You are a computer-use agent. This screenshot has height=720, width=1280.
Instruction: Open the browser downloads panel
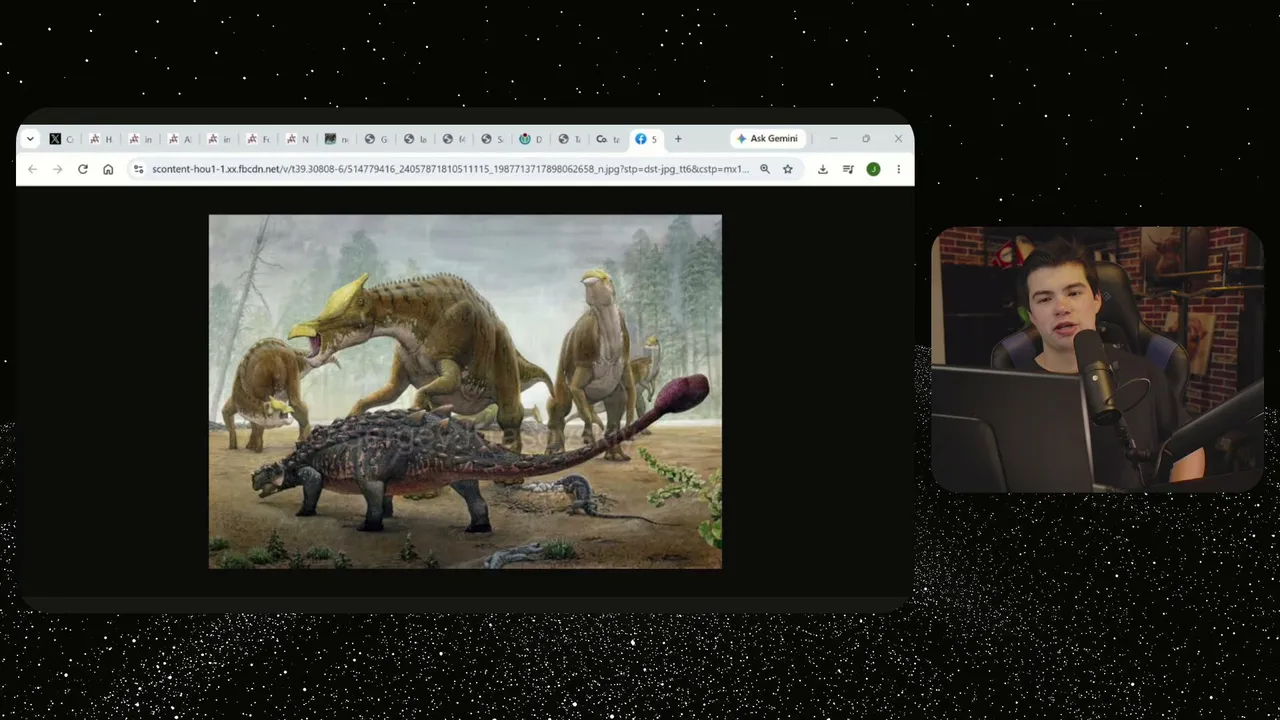822,169
